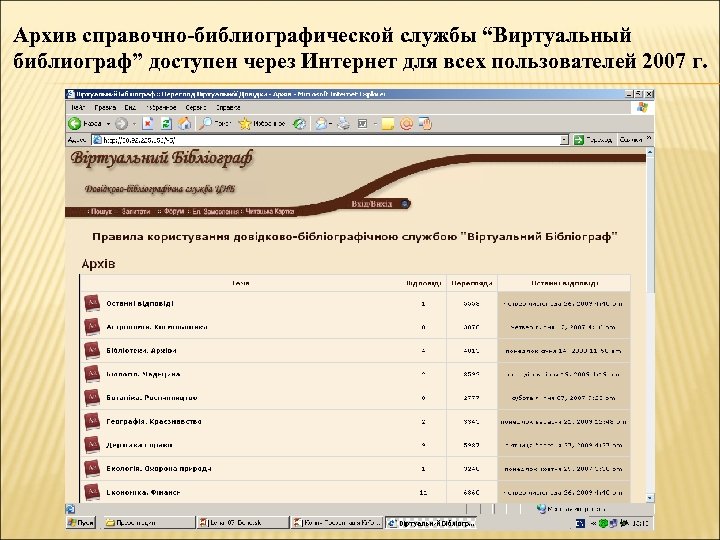720x540 pixels.
Task: Click the Вхід/Вихід login link
Action: tap(371, 204)
